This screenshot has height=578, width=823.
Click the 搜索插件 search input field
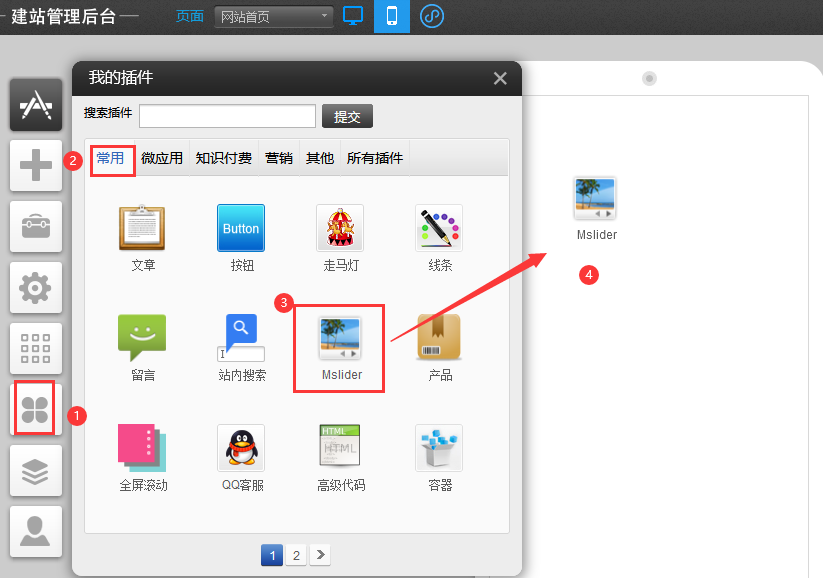coord(227,115)
